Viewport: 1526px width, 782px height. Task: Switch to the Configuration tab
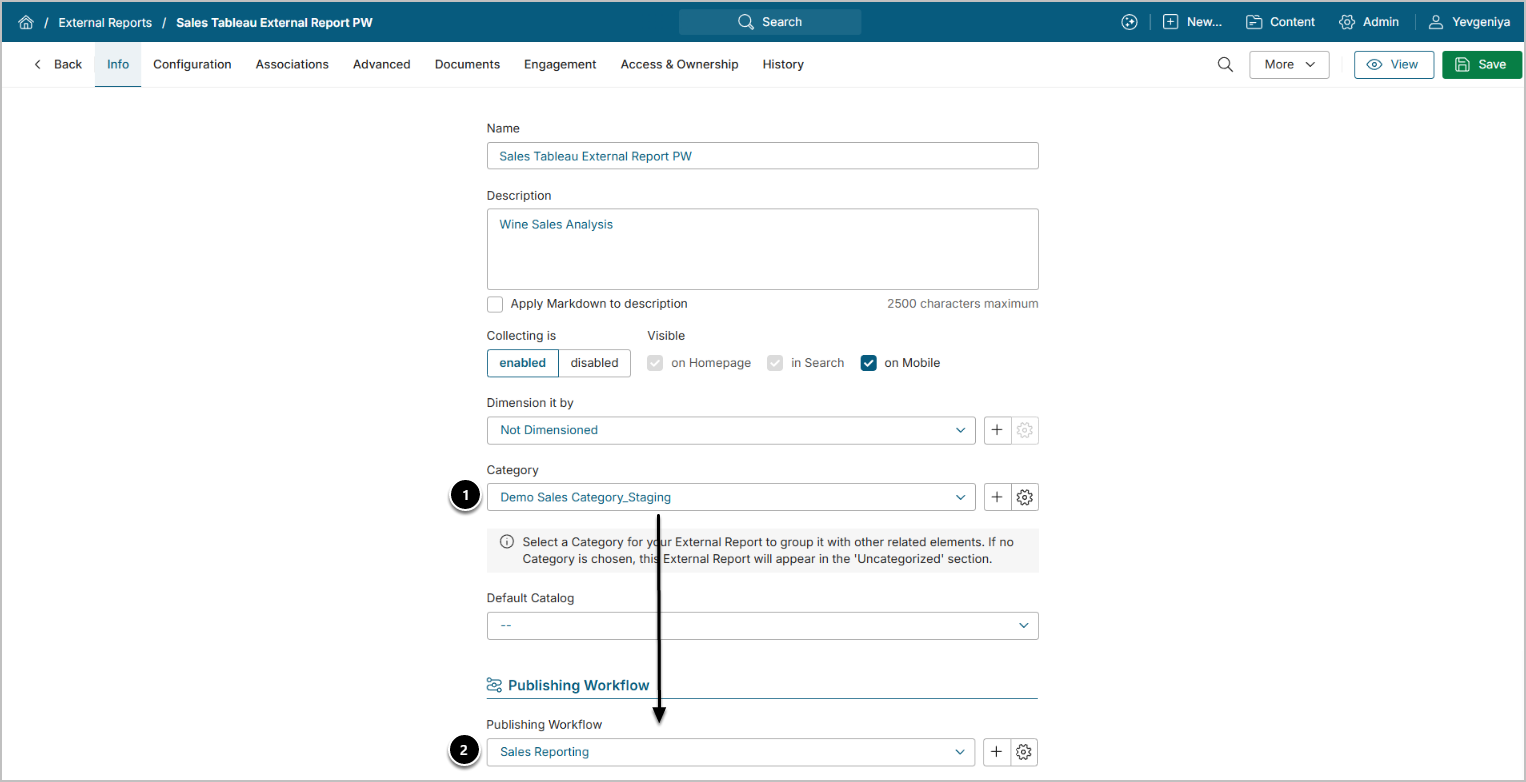point(192,64)
